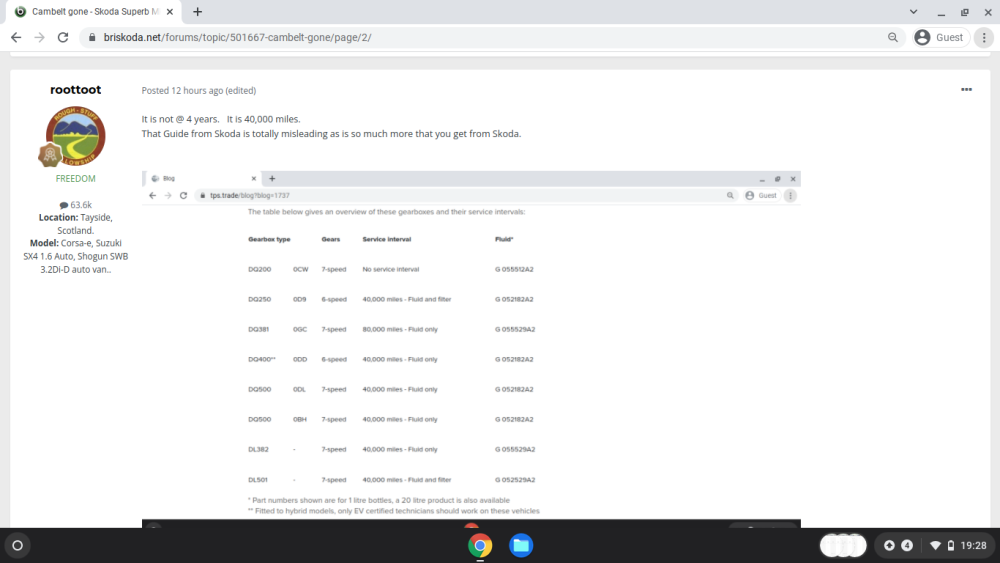Viewport: 1000px width, 563px height.
Task: Click the battery status icon
Action: (951, 545)
